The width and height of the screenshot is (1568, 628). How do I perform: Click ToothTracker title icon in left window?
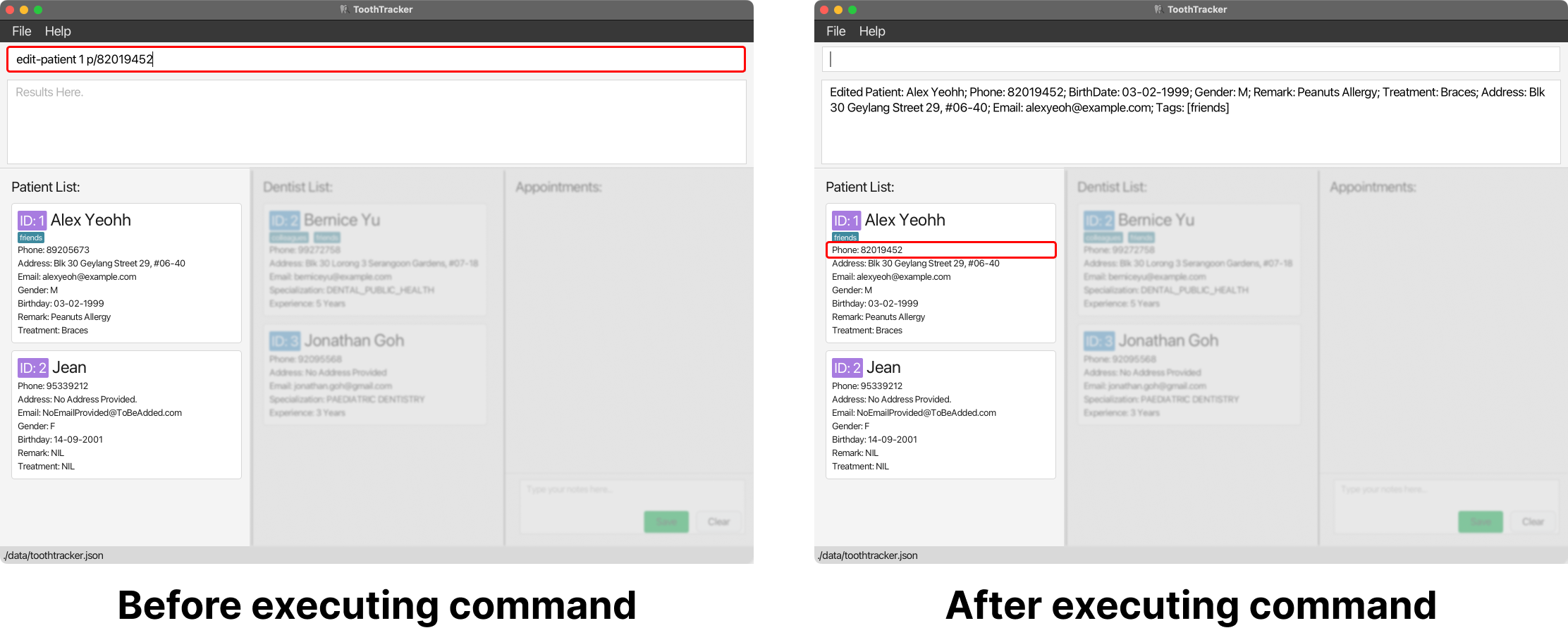[x=344, y=9]
